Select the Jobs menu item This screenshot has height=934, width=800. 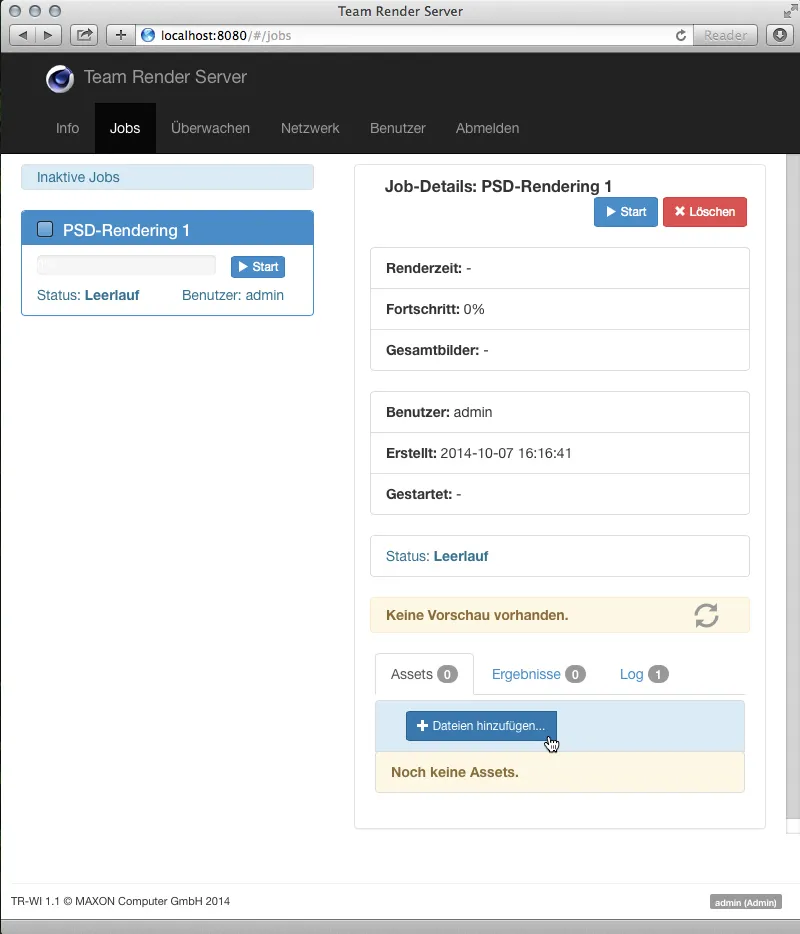[125, 128]
